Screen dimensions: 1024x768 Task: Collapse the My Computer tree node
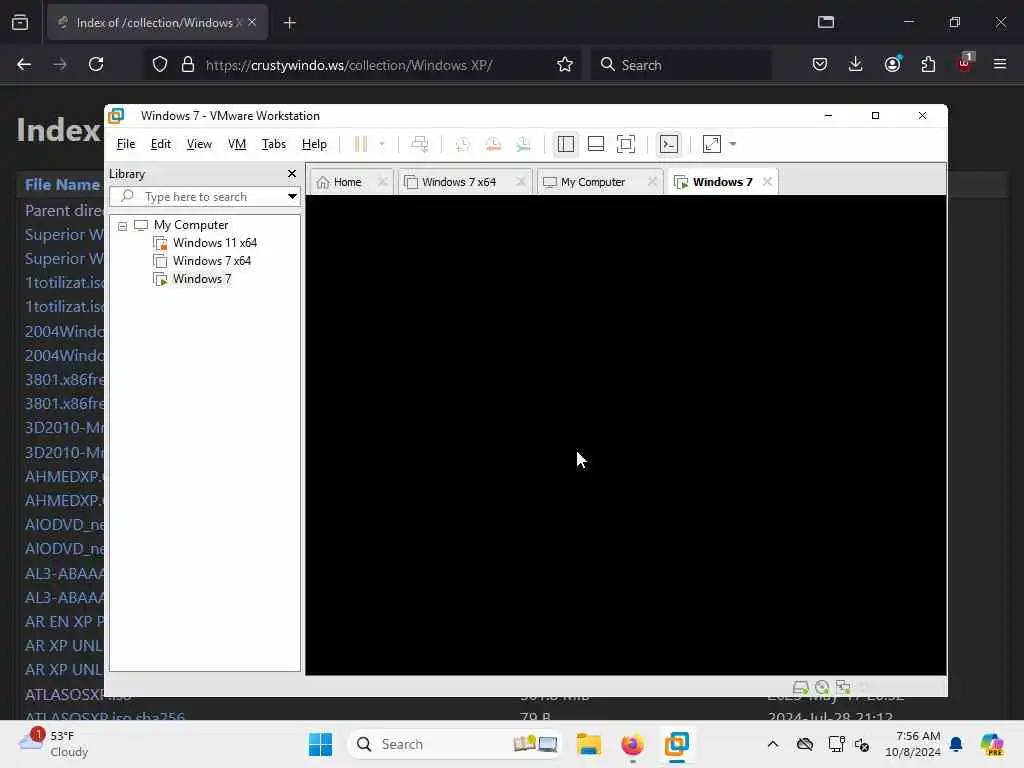[x=122, y=226]
